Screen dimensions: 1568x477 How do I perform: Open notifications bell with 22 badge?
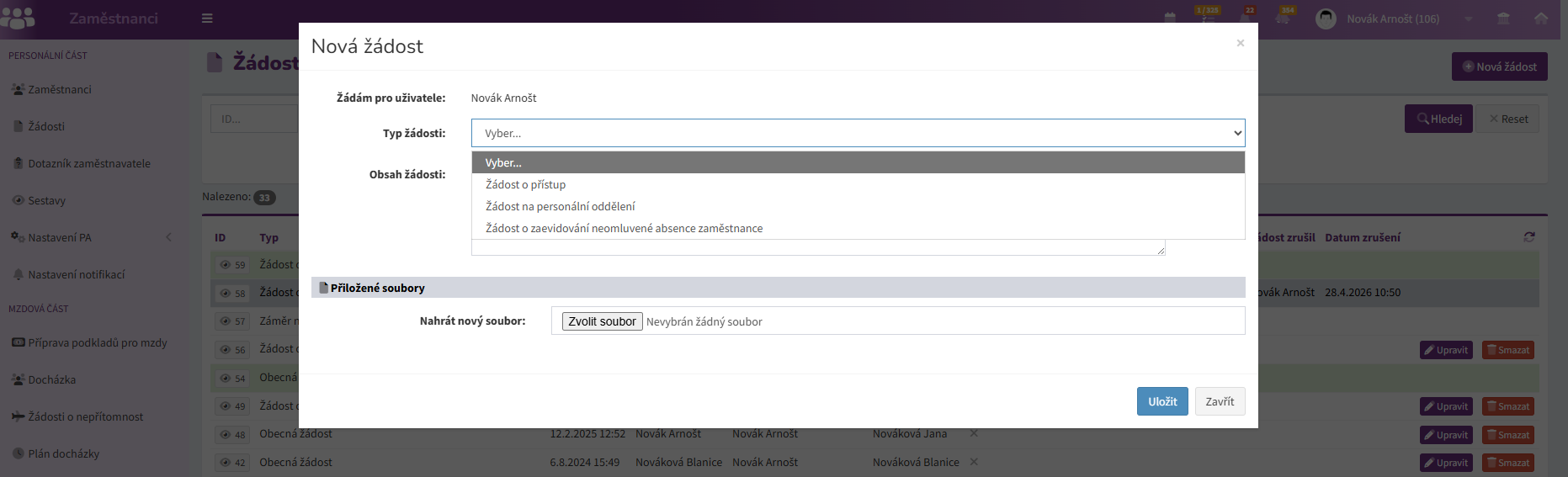[1246, 19]
